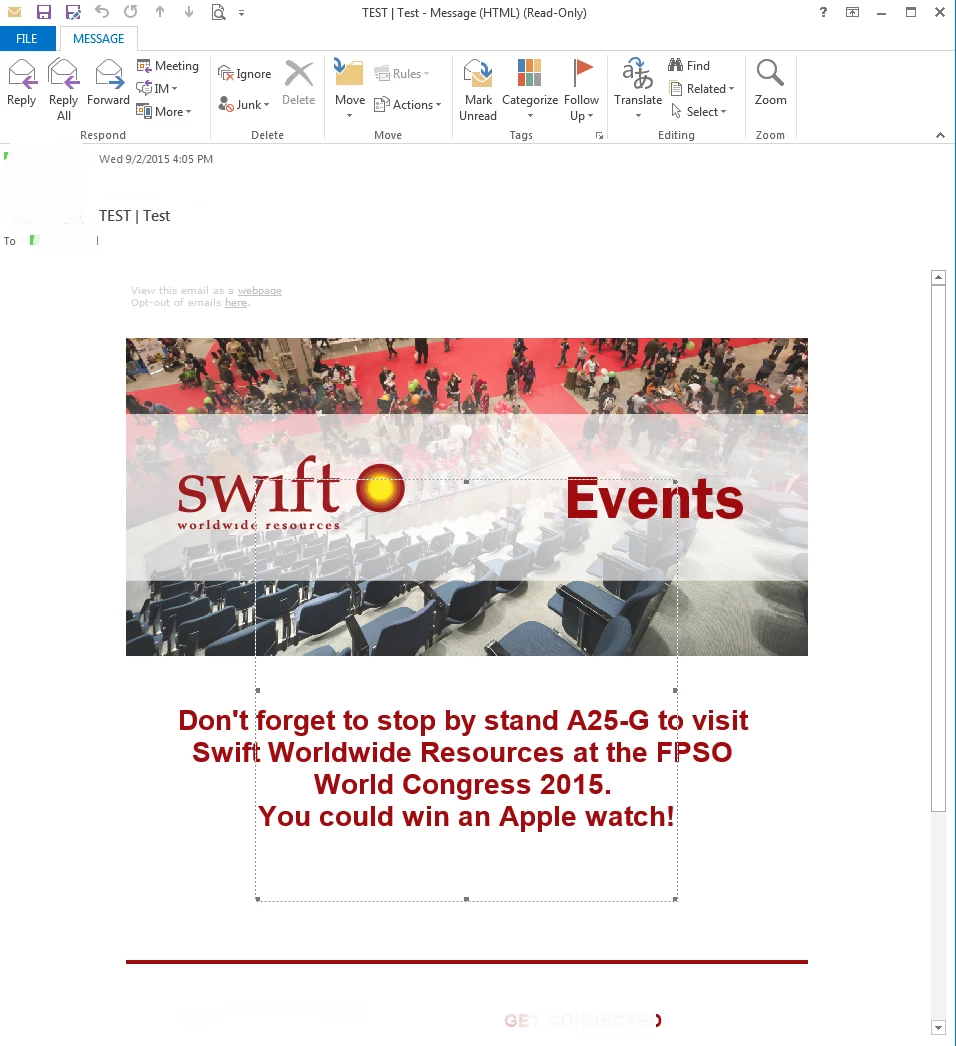The width and height of the screenshot is (956, 1046).
Task: Open the Help question mark
Action: (823, 12)
